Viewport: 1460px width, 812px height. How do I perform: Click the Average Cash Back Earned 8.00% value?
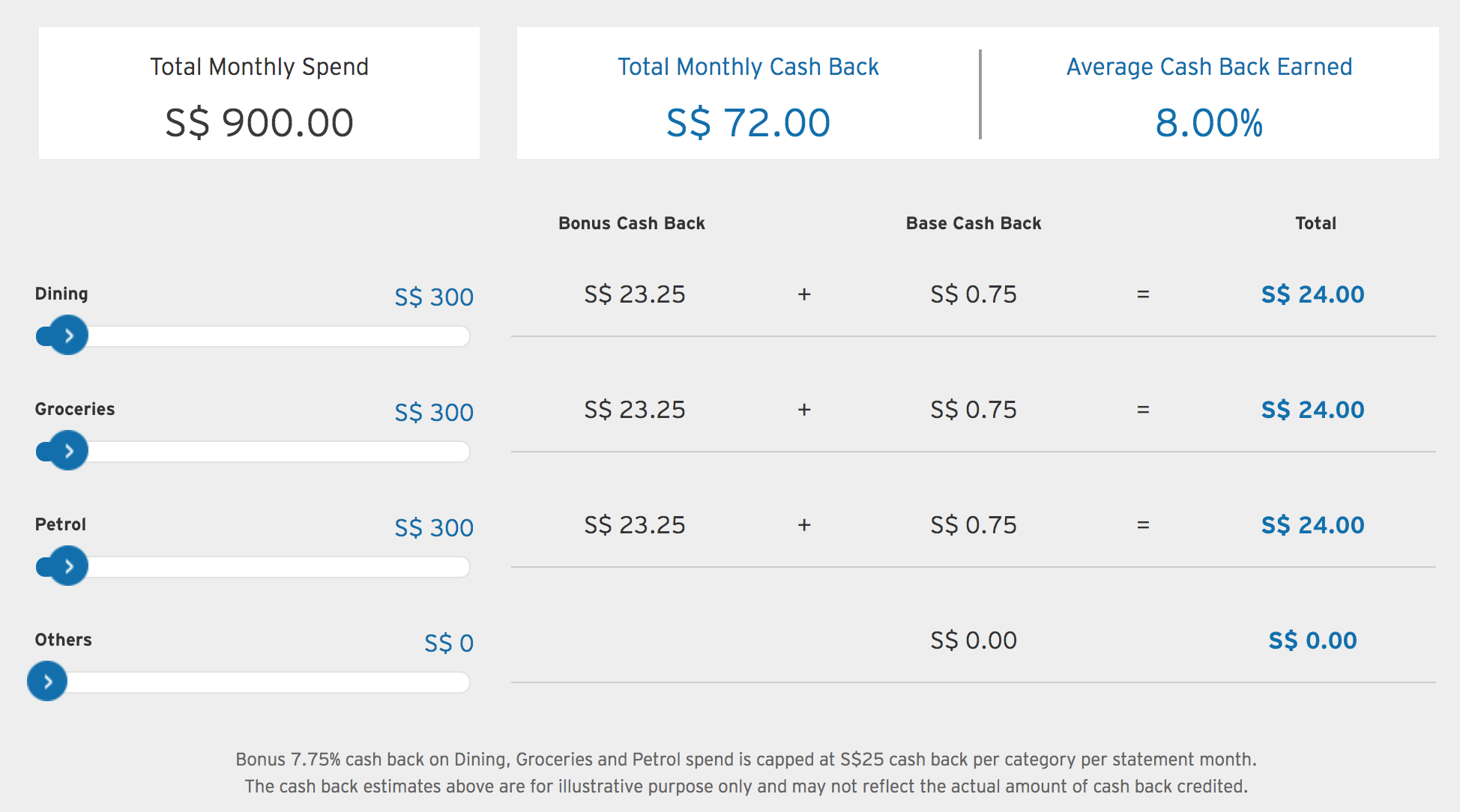(1209, 123)
